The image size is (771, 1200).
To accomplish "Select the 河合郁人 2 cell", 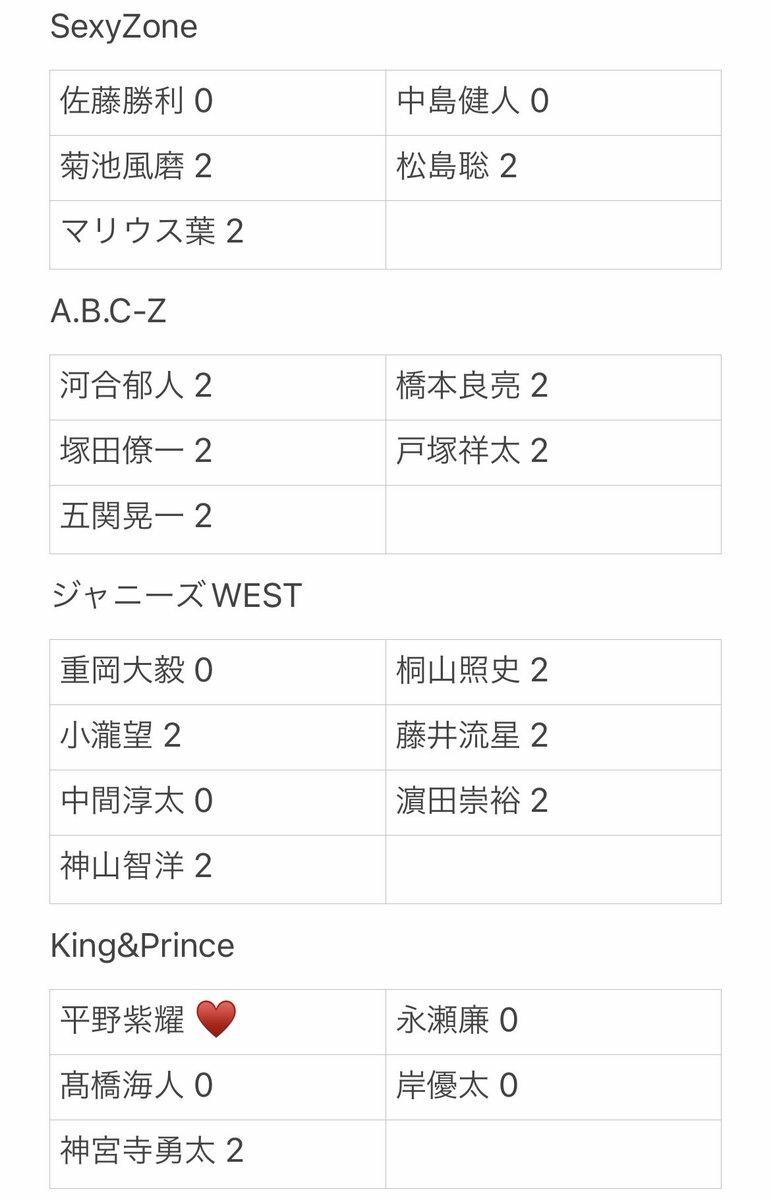I will point(218,387).
